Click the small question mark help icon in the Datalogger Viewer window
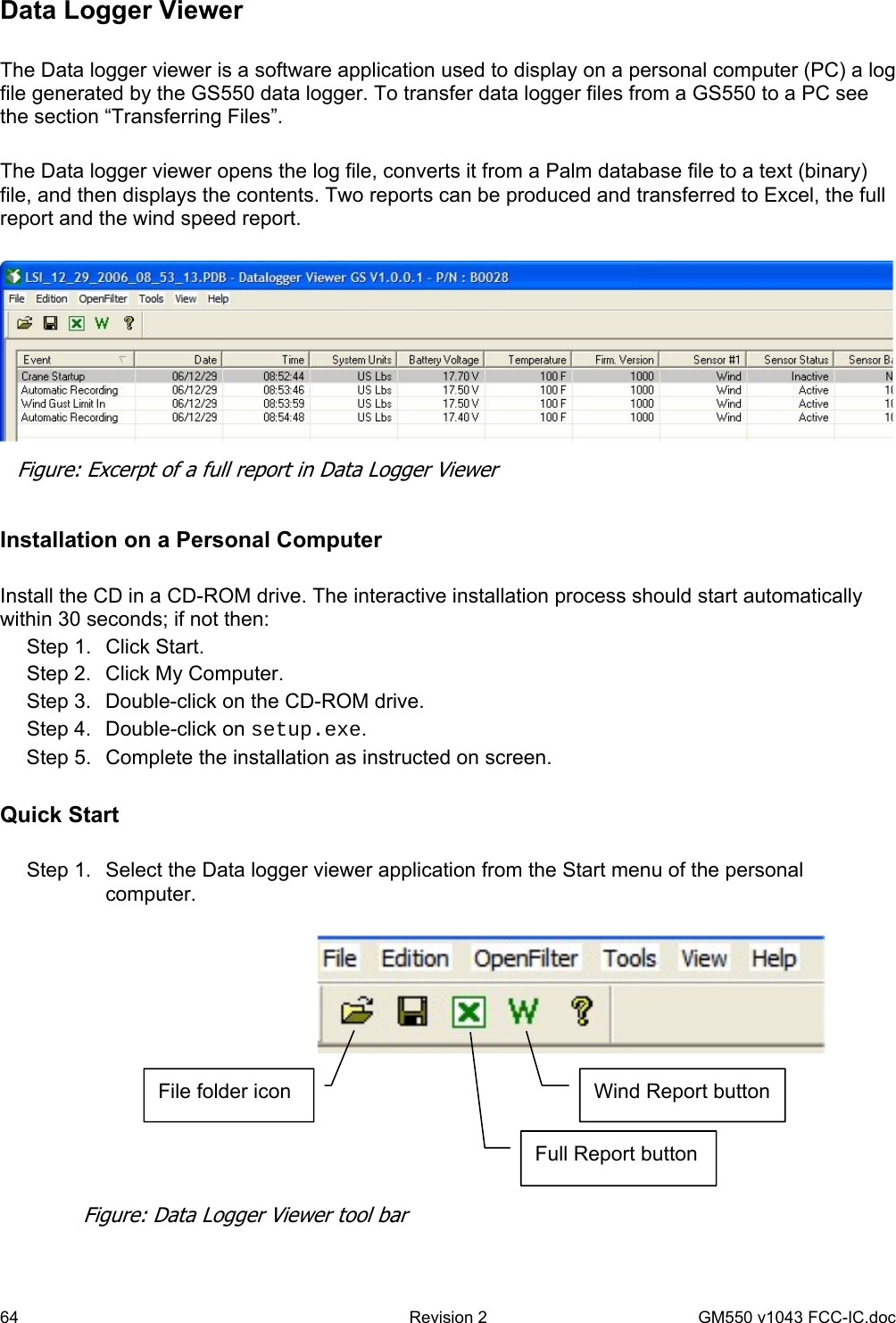The height and width of the screenshot is (1323, 896). point(129,323)
